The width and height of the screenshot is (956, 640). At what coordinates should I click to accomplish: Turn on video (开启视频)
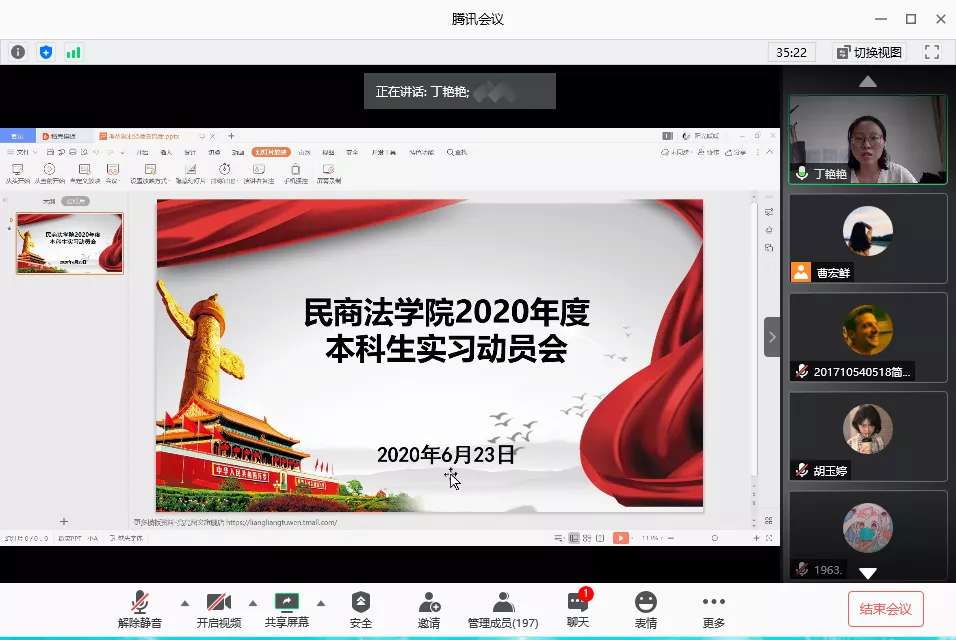tap(219, 609)
